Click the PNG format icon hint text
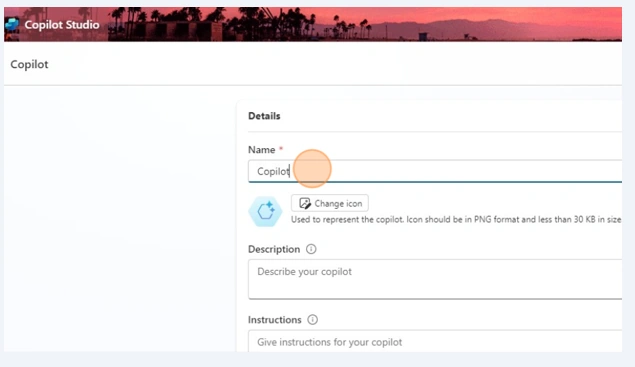 tap(456, 220)
